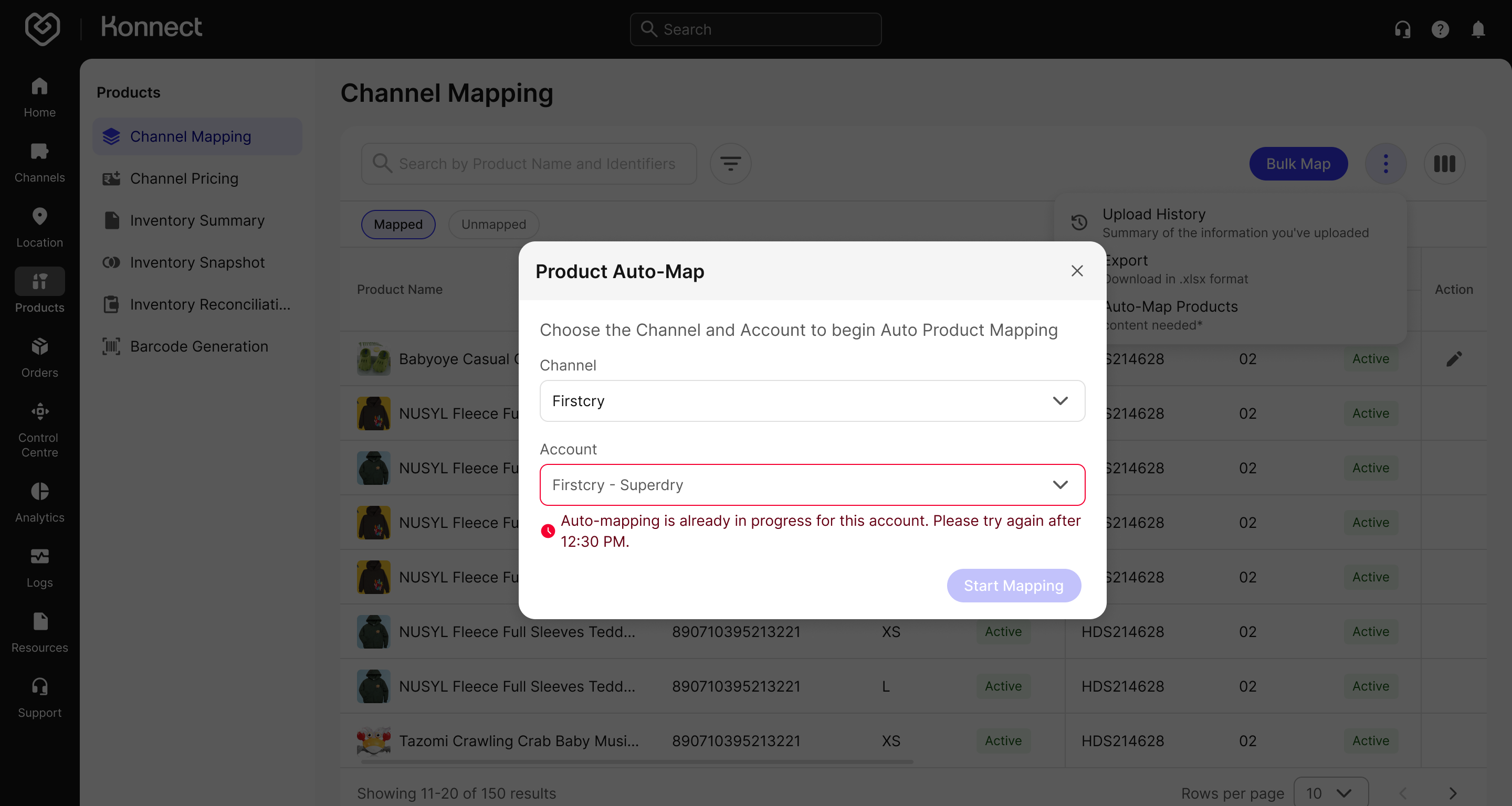Open the filter icon beside product search
This screenshot has width=1512, height=806.
(x=730, y=164)
